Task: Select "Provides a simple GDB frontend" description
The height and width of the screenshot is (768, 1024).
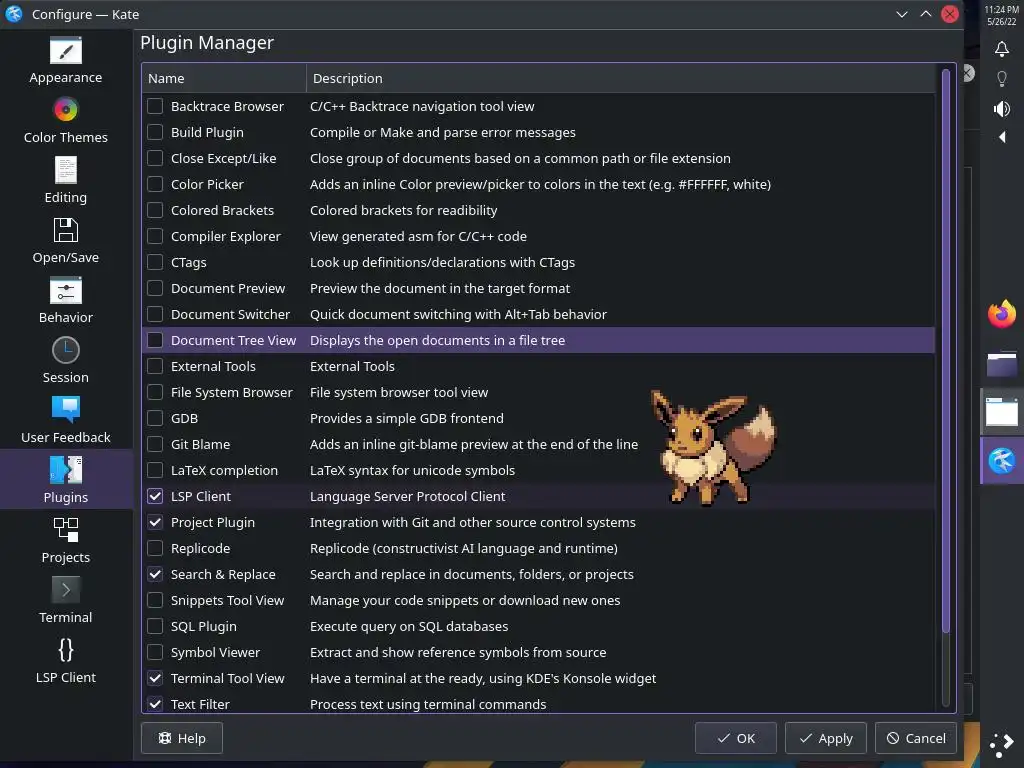Action: tap(406, 418)
